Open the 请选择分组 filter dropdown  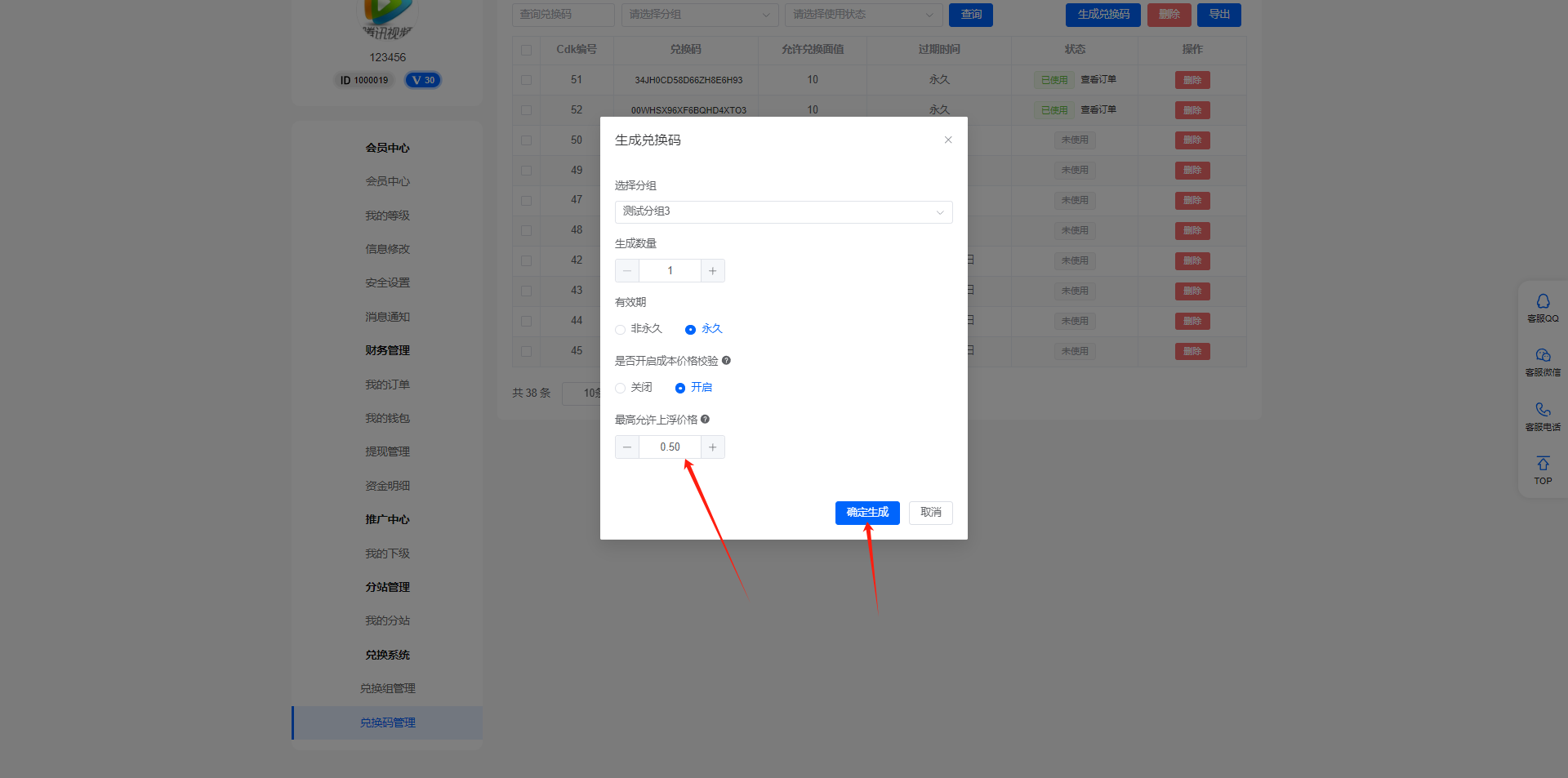coord(699,15)
